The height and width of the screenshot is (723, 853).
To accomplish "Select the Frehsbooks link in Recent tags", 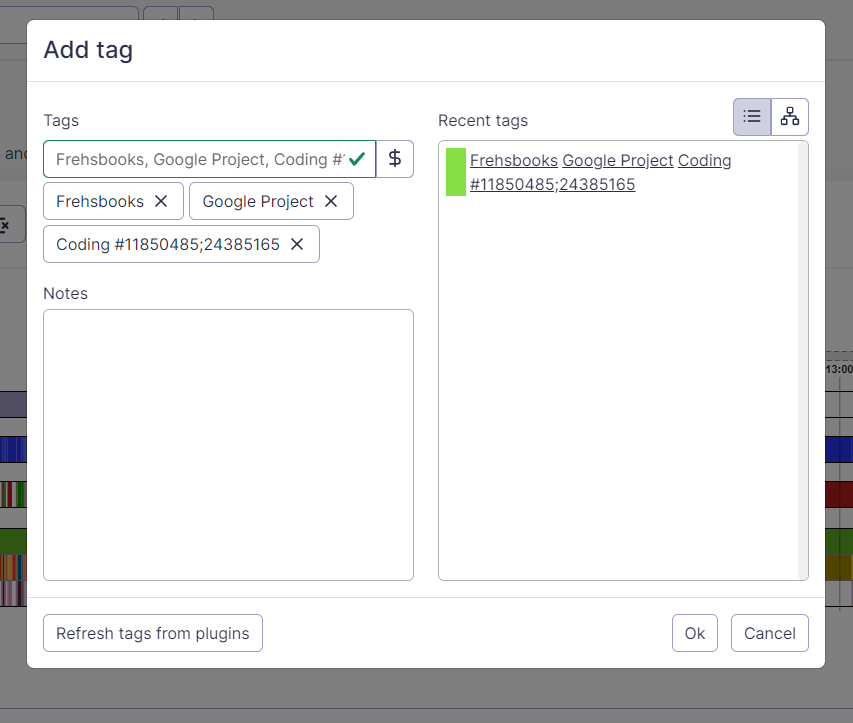I will click(513, 161).
